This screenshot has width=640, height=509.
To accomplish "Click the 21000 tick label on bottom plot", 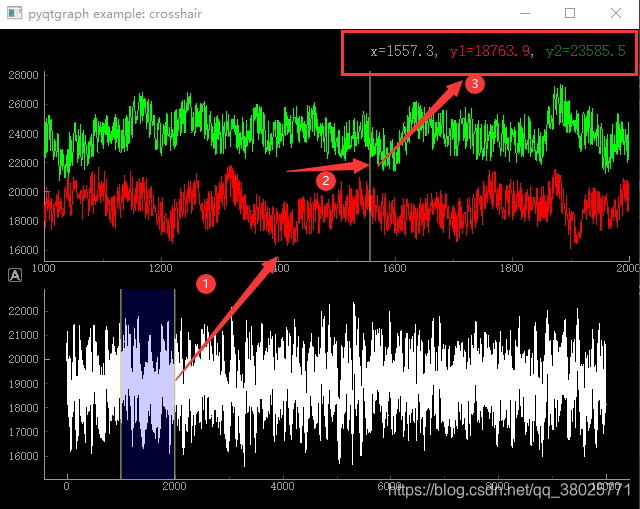I will [23, 335].
